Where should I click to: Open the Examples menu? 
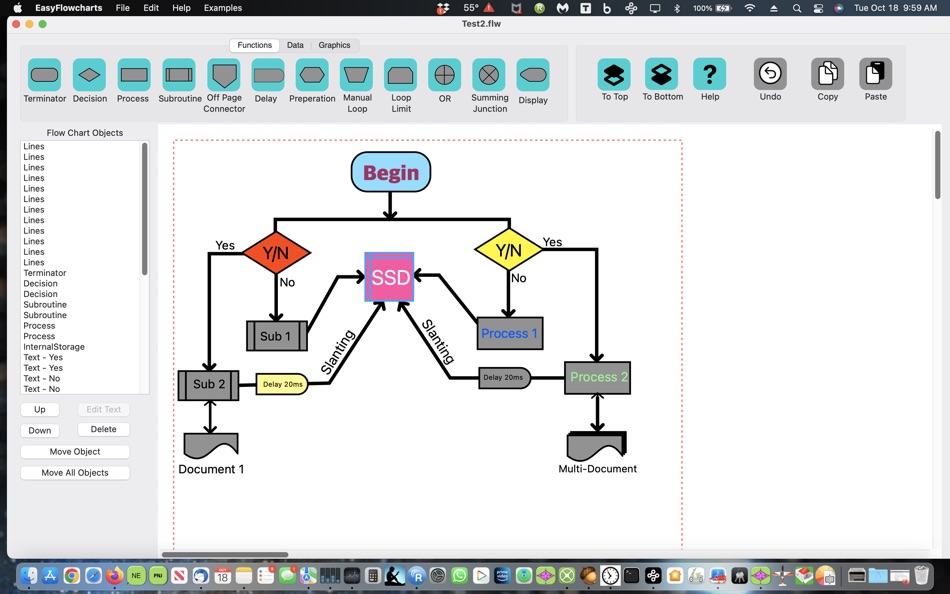click(x=223, y=8)
